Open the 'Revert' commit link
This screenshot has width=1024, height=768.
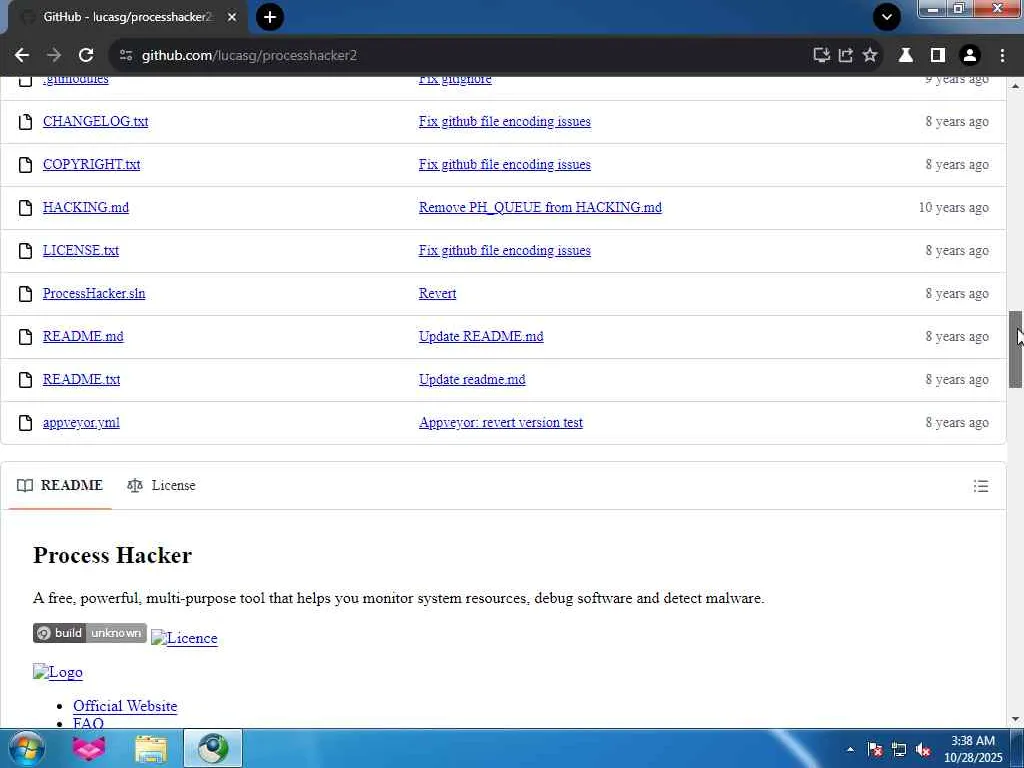coord(438,294)
